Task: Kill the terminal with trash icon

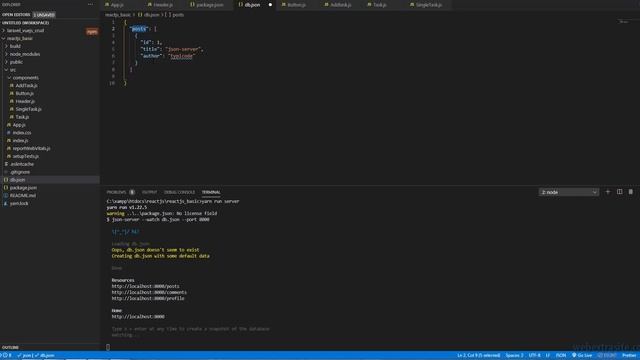Action: click(631, 192)
